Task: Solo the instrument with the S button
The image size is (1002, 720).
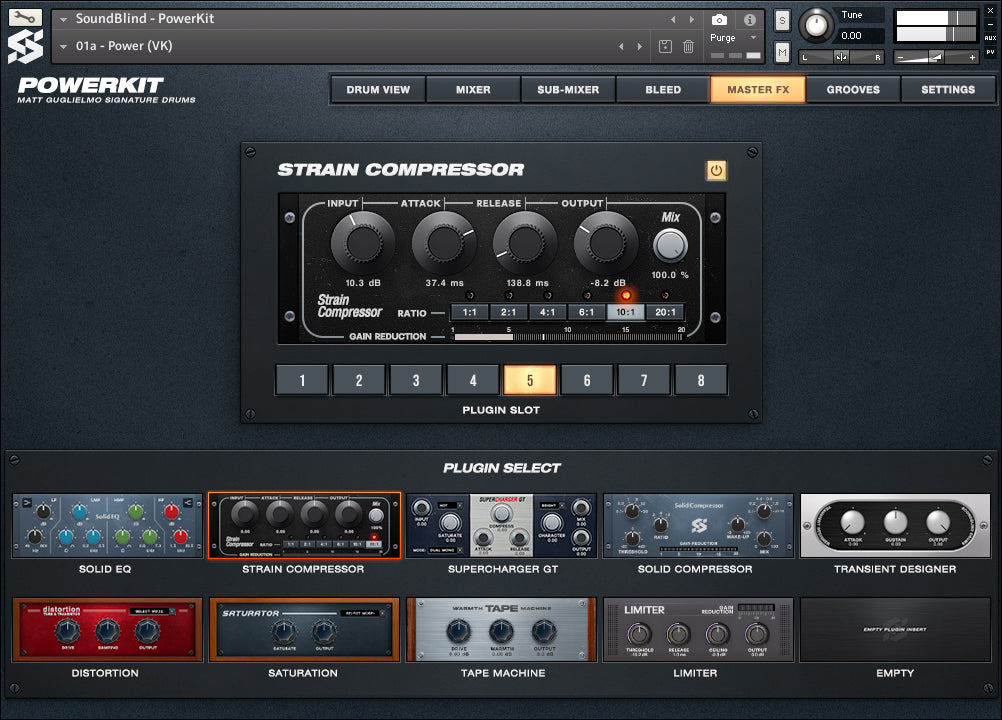Action: (782, 20)
